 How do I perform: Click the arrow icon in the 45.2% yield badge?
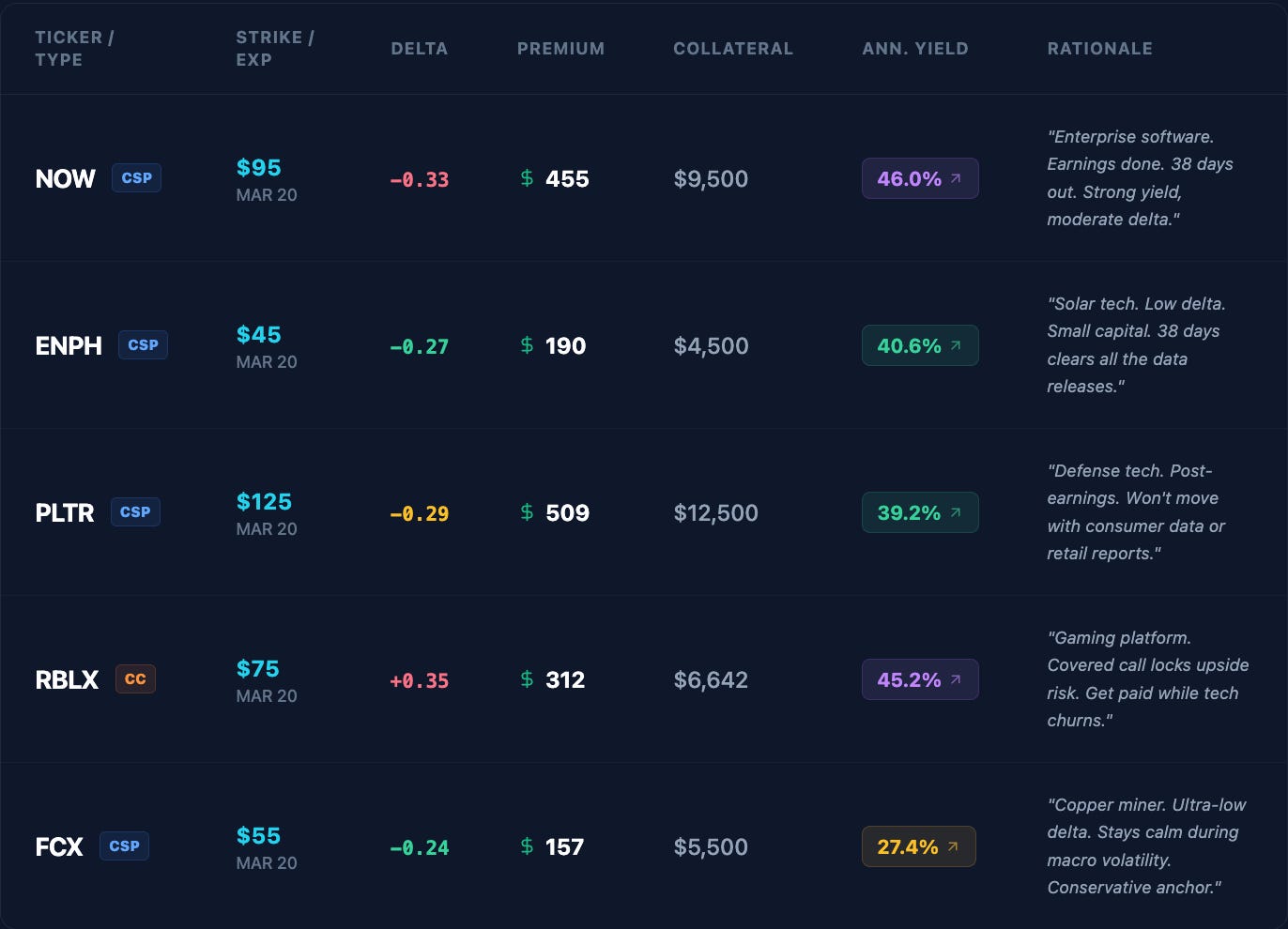coord(956,679)
